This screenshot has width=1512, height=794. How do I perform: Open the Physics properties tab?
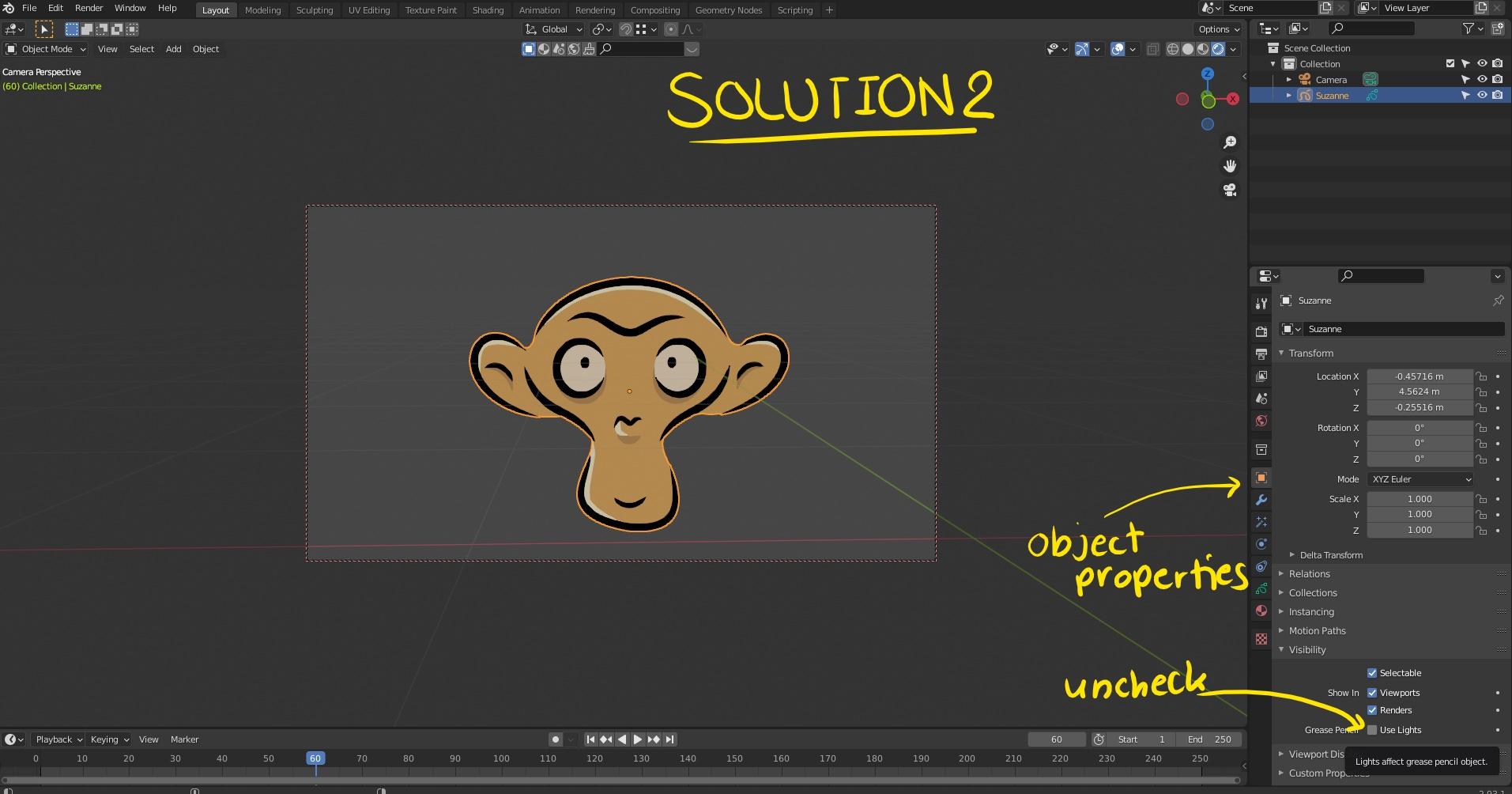tap(1261, 544)
